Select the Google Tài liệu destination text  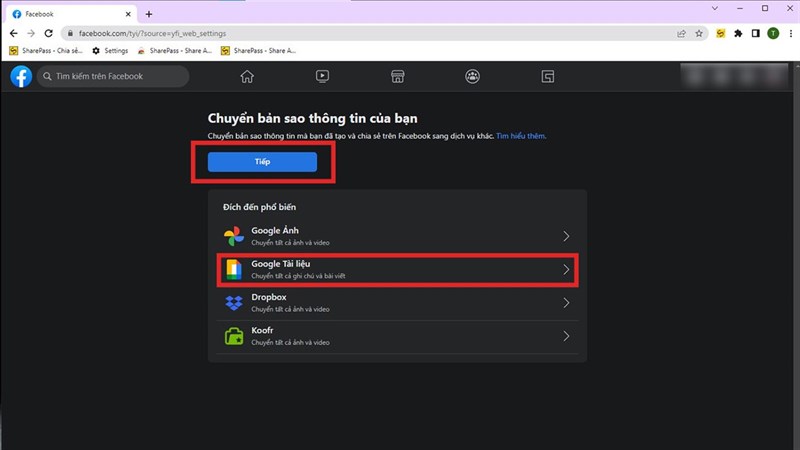click(x=281, y=264)
